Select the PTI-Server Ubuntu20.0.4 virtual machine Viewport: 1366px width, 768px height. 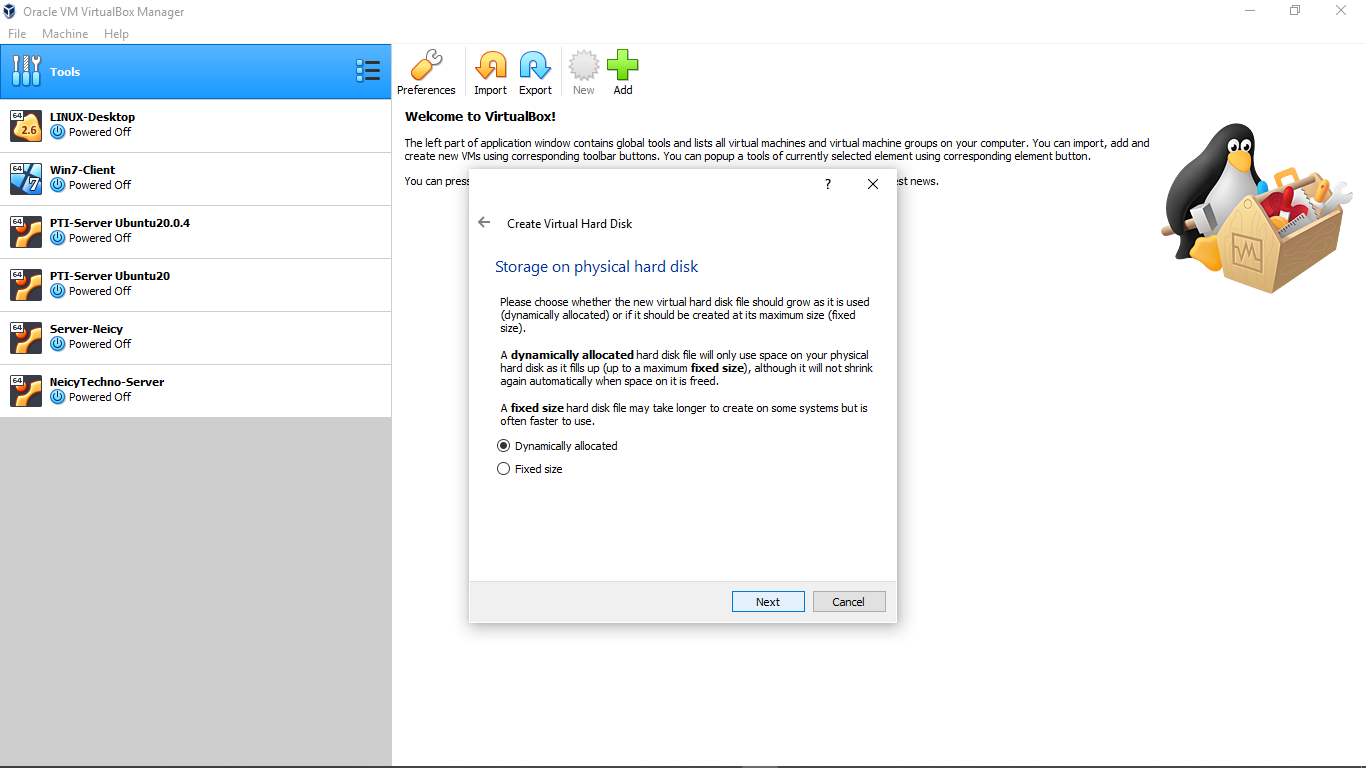(196, 232)
